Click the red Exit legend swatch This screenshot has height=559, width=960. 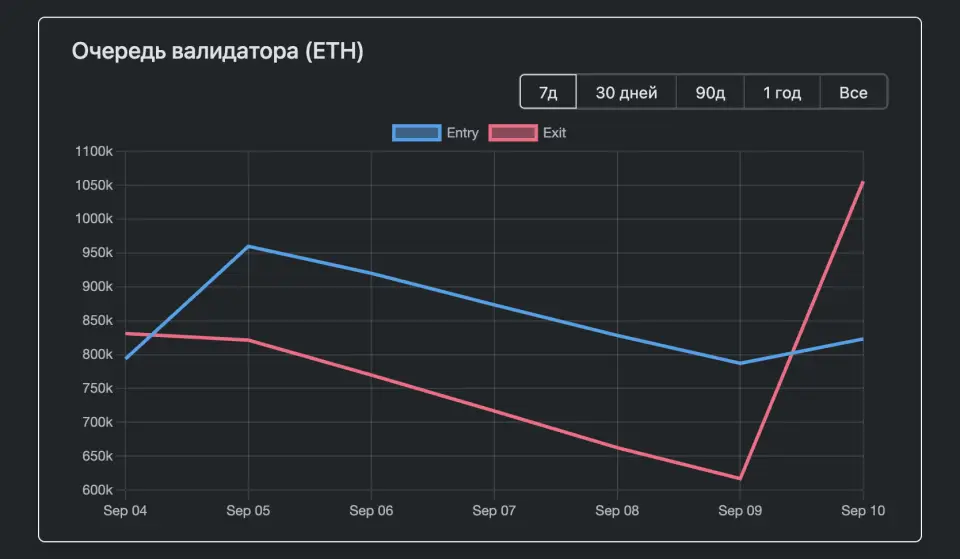512,132
